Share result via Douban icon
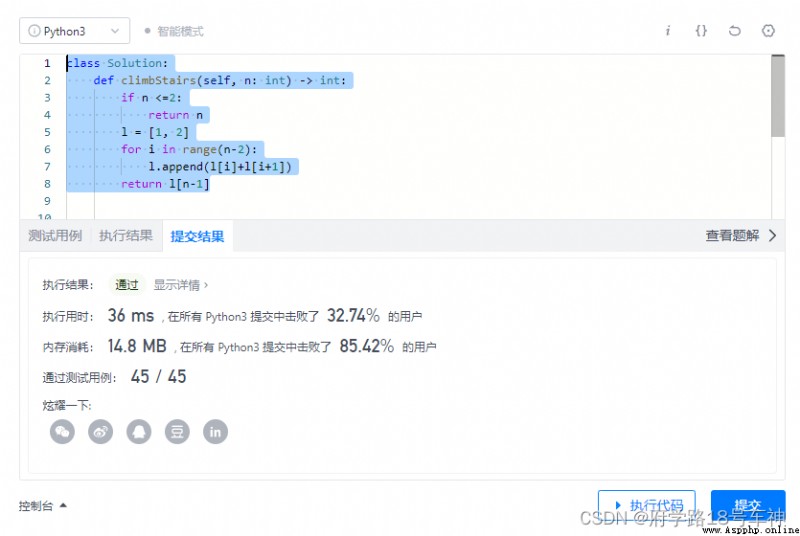 click(x=177, y=432)
